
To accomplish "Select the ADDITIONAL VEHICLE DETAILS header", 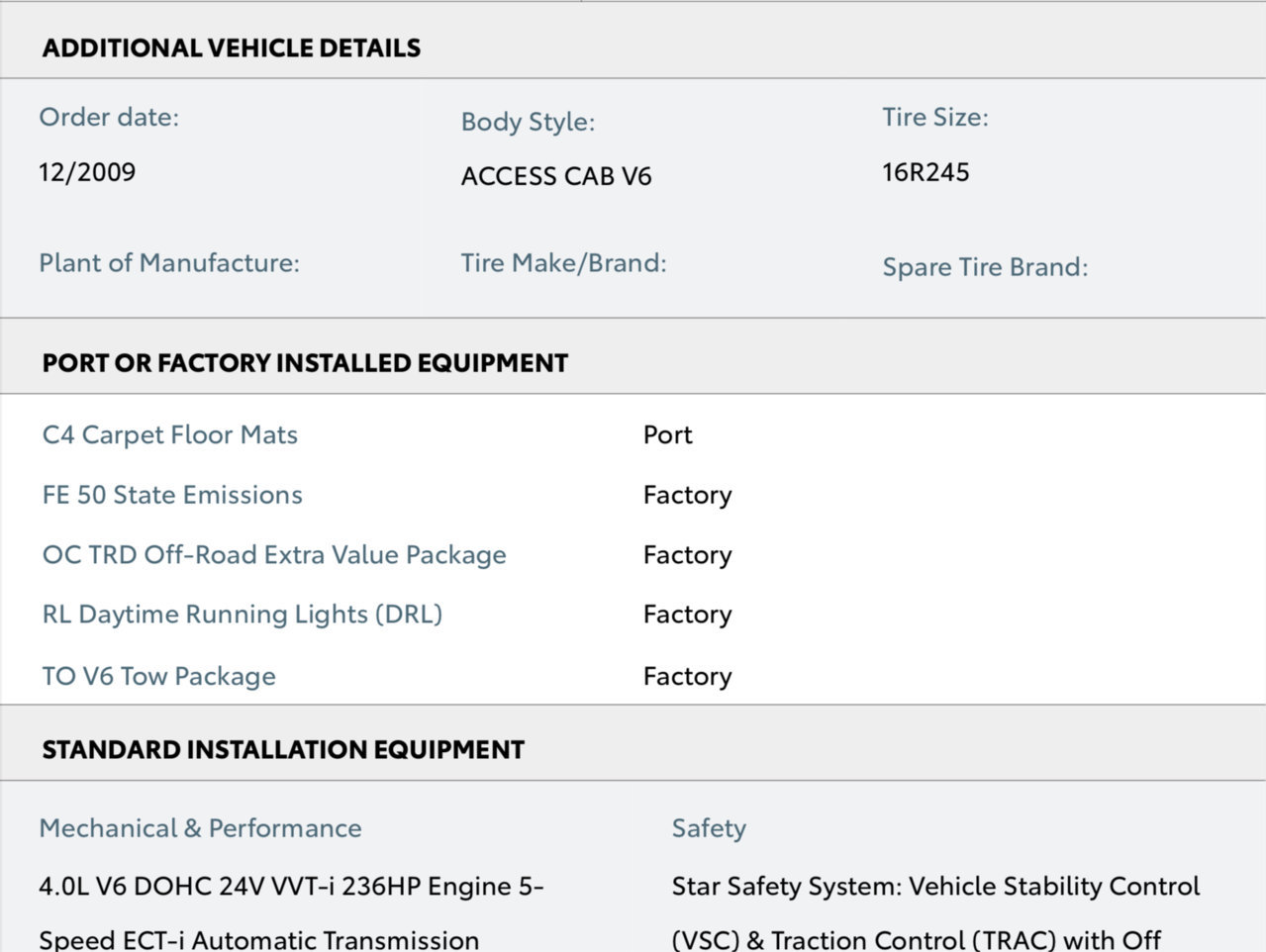I will pyautogui.click(x=232, y=48).
